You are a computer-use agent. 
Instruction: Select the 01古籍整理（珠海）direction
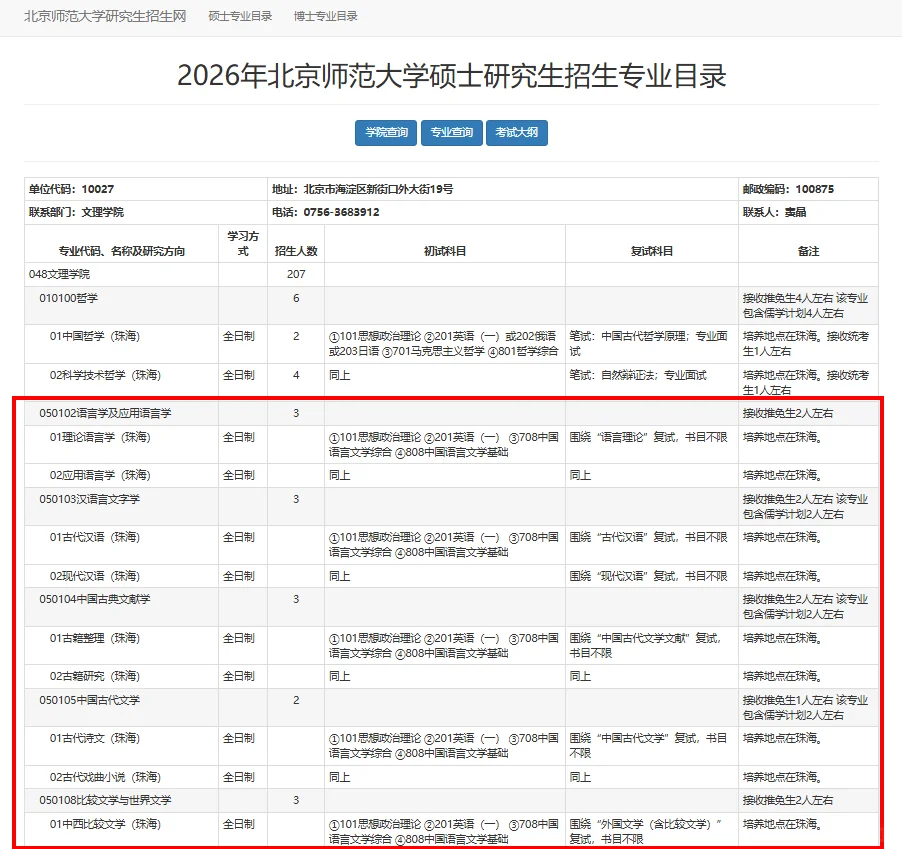pos(95,638)
